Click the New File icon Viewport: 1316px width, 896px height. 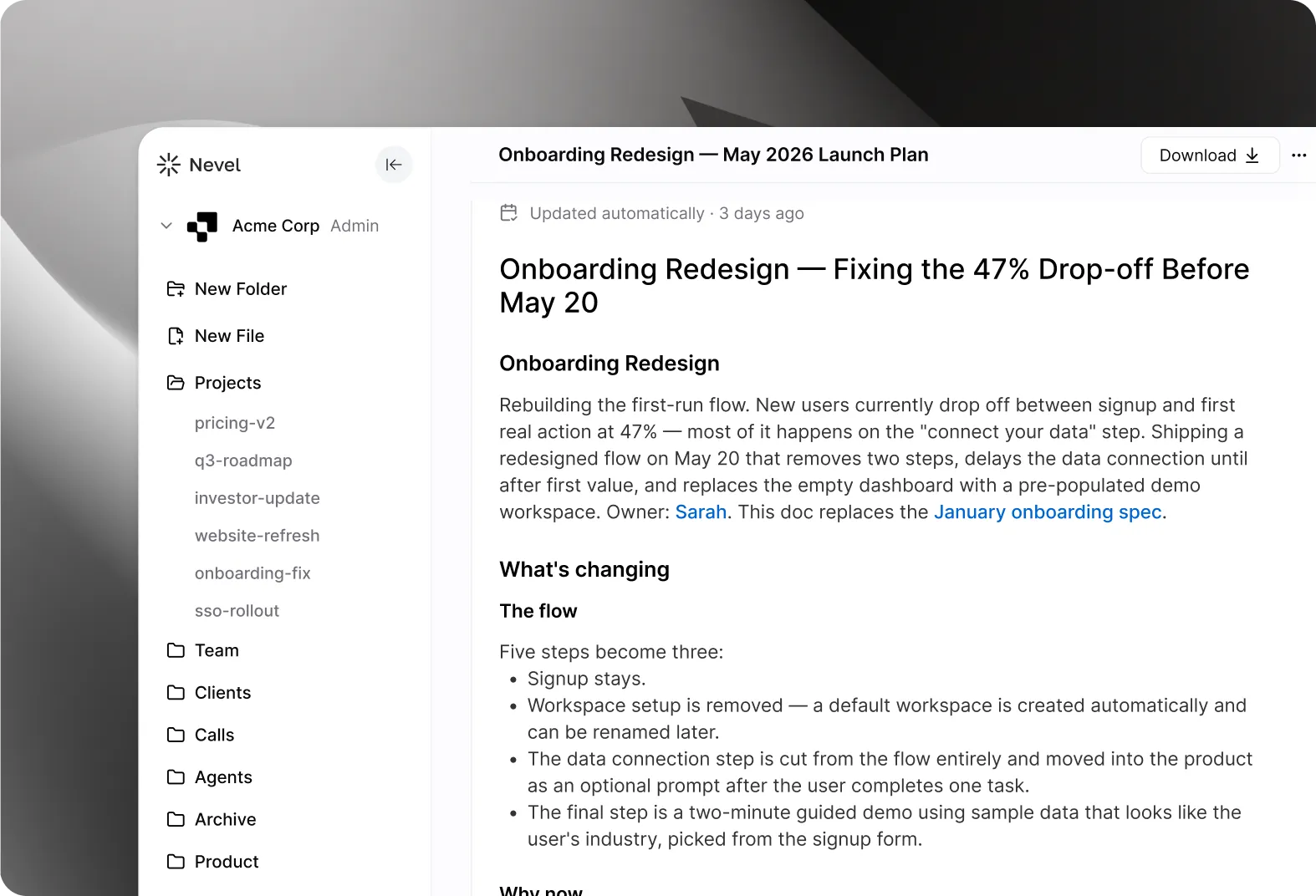coord(176,336)
